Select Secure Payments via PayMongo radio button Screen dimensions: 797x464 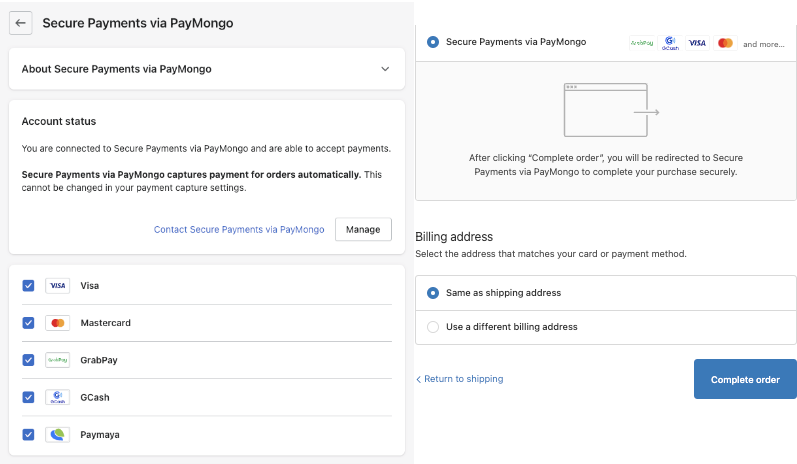coord(433,42)
